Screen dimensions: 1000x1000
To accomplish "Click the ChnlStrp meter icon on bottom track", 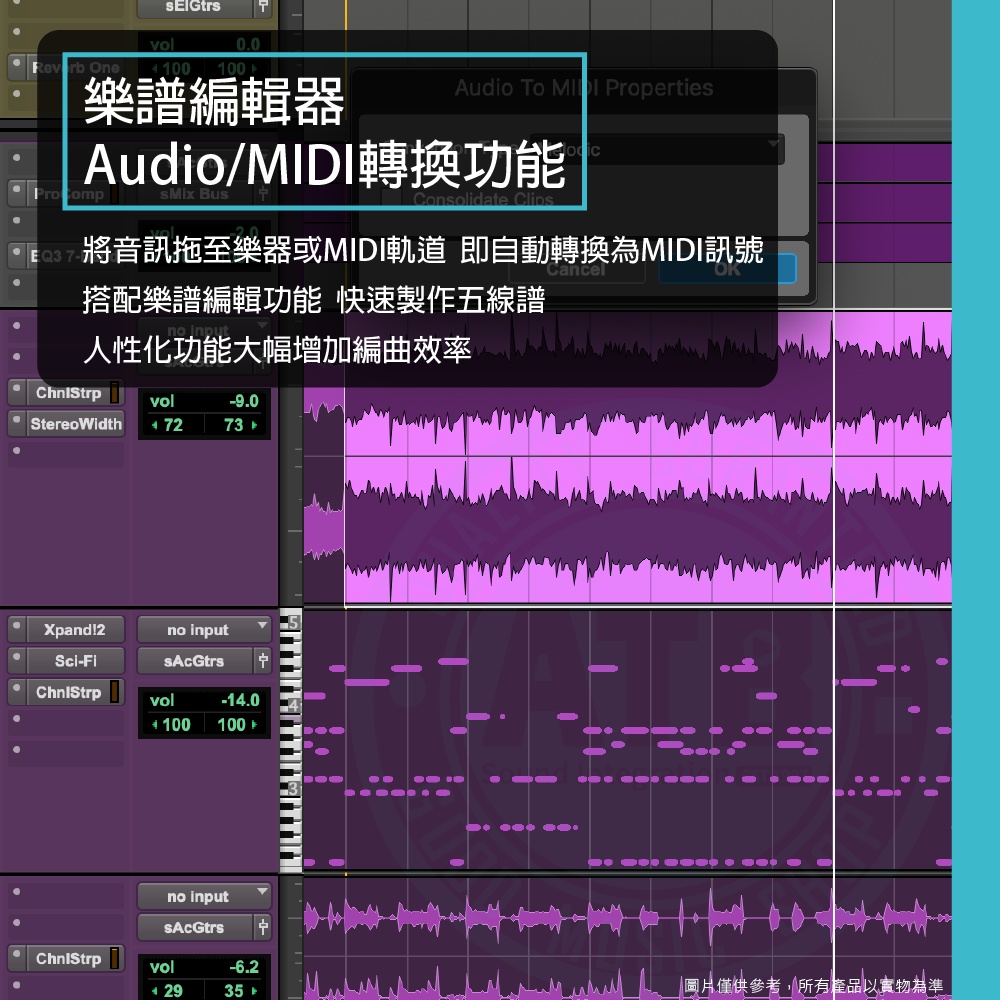I will (114, 959).
